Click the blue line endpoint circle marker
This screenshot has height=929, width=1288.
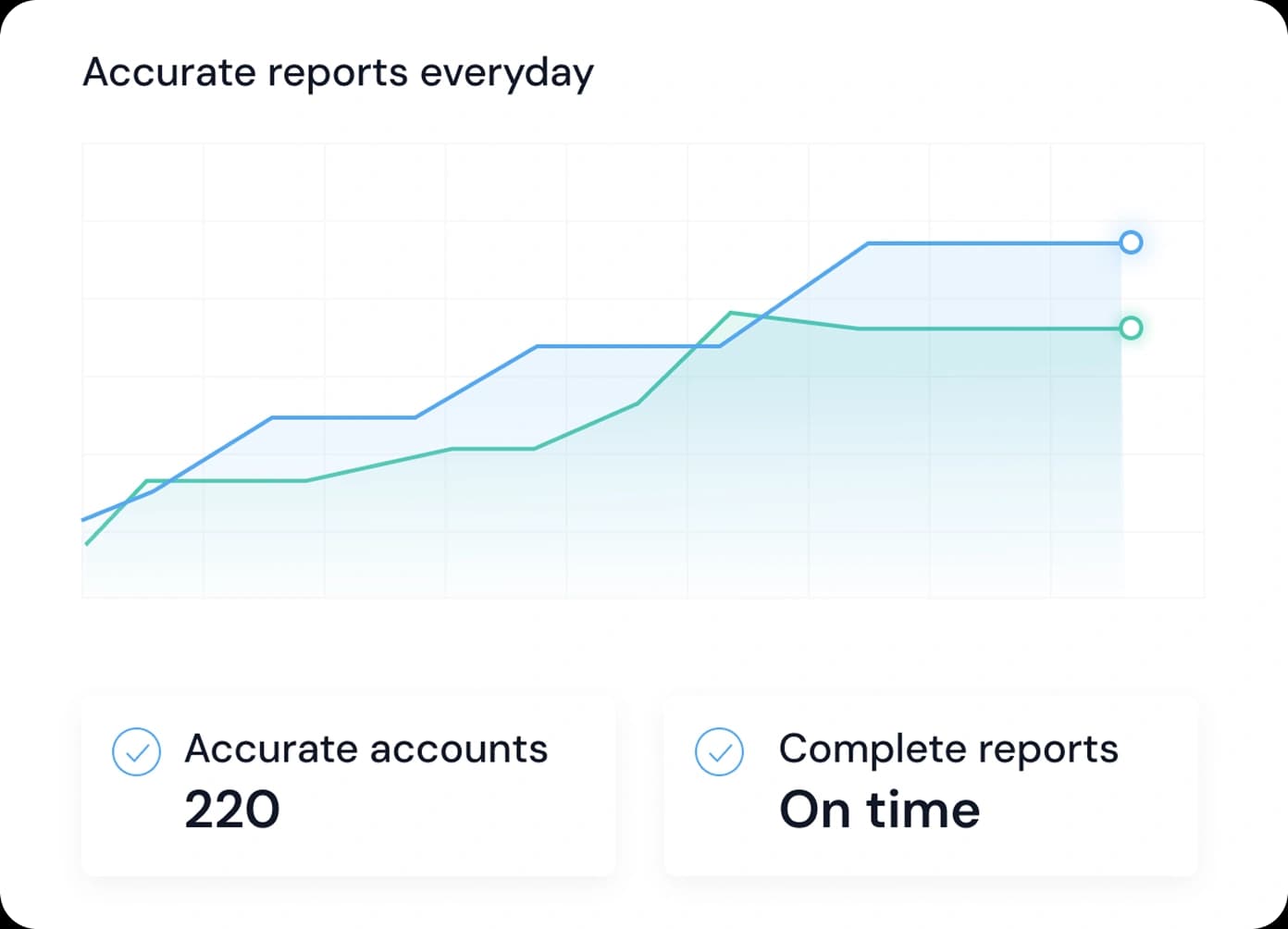1130,242
